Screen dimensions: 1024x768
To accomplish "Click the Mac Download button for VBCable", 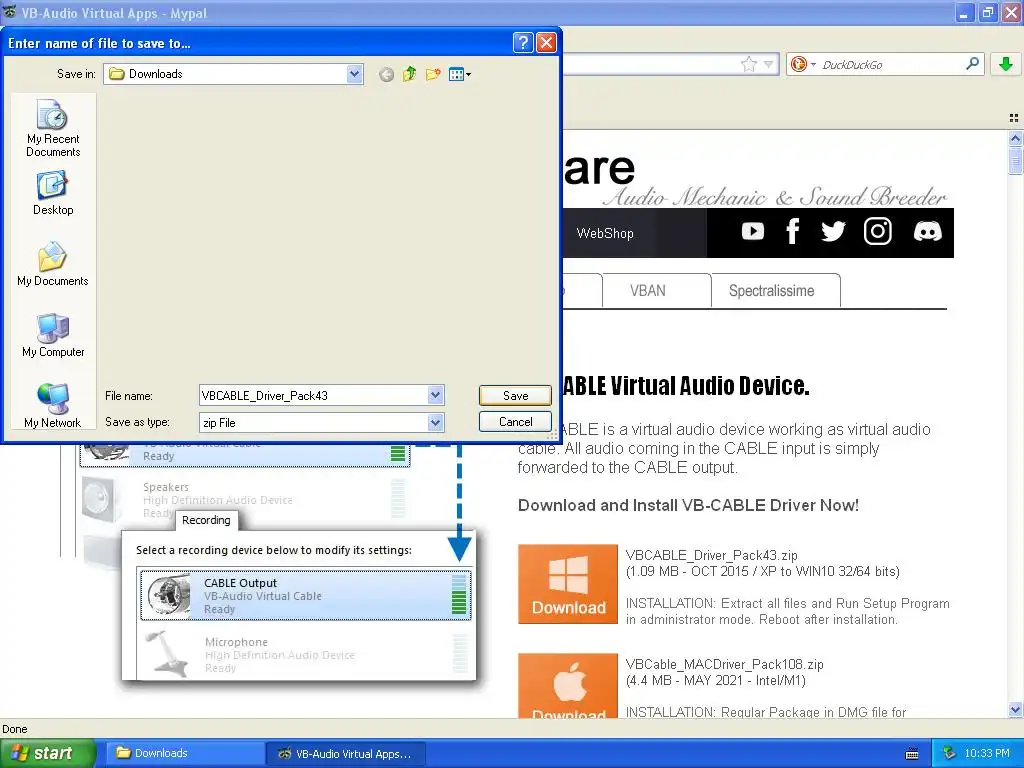I will (x=568, y=686).
